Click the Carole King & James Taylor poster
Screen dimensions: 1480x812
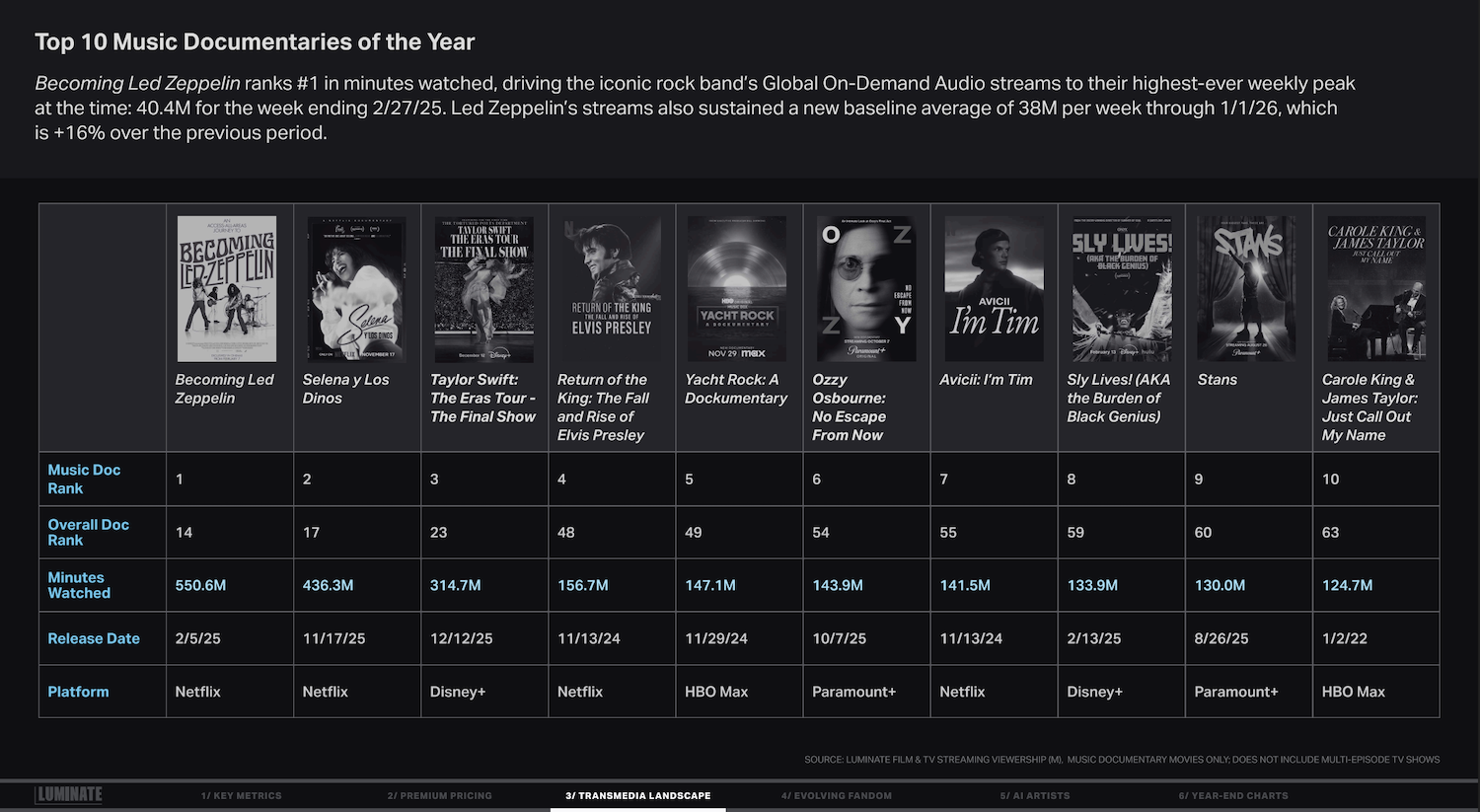(1375, 289)
